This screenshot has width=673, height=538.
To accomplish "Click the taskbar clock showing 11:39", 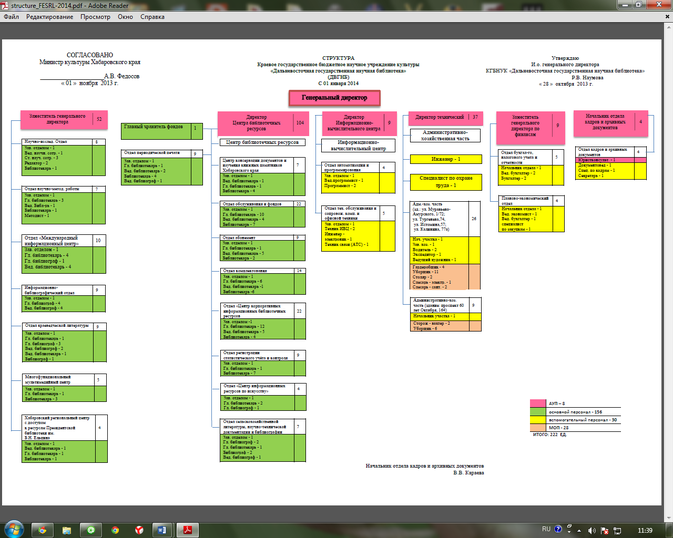I will point(645,531).
